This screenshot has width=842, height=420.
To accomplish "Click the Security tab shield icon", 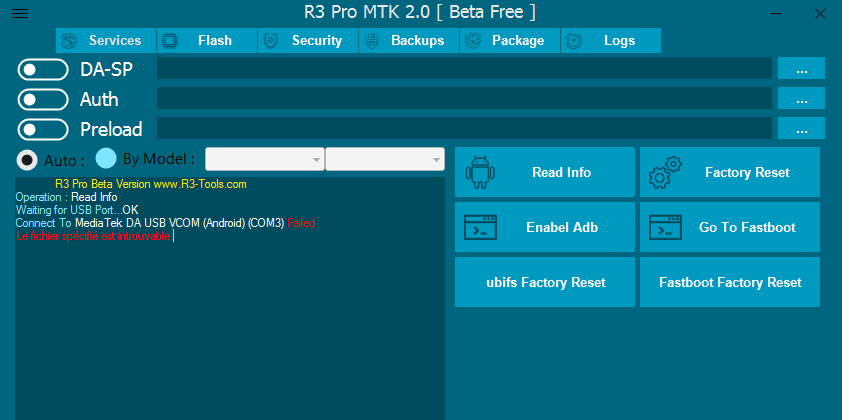I will click(271, 41).
